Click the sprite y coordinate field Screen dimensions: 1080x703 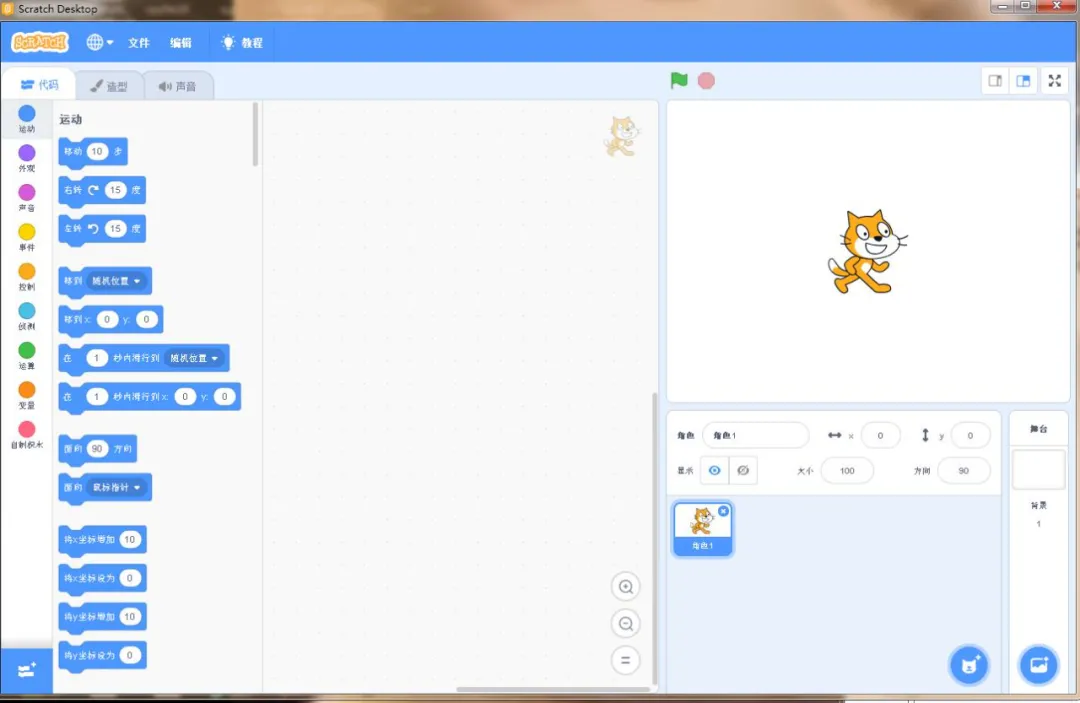[970, 435]
